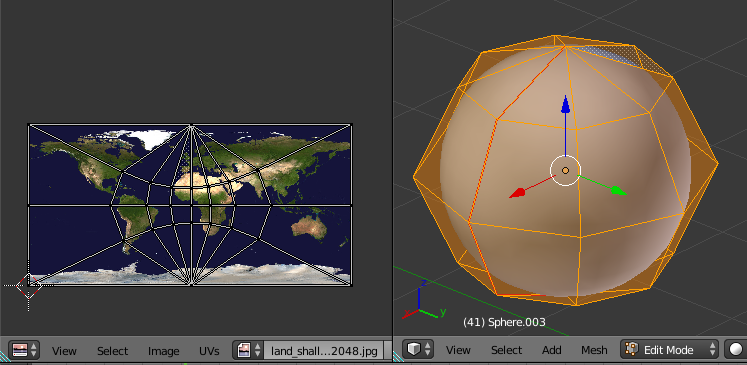This screenshot has width=747, height=365.
Task: Open the Mesh menu
Action: click(x=594, y=350)
